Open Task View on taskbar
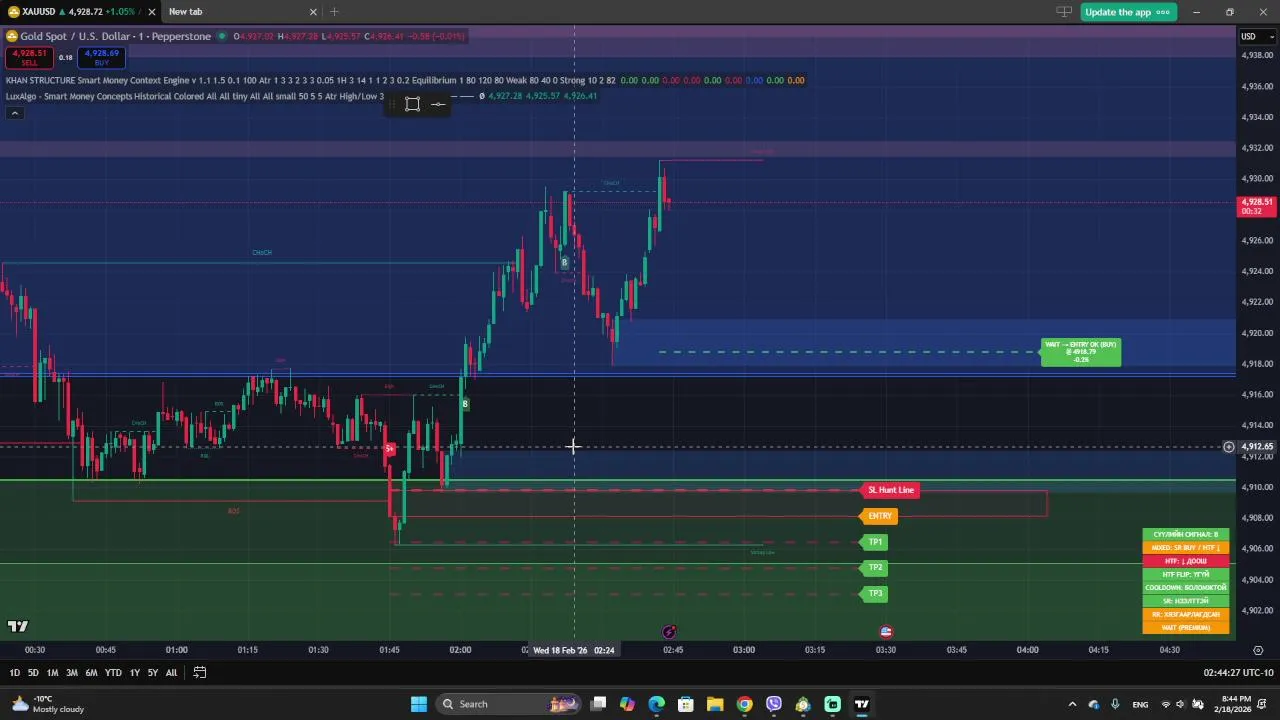Viewport: 1280px width, 720px height. click(x=598, y=704)
